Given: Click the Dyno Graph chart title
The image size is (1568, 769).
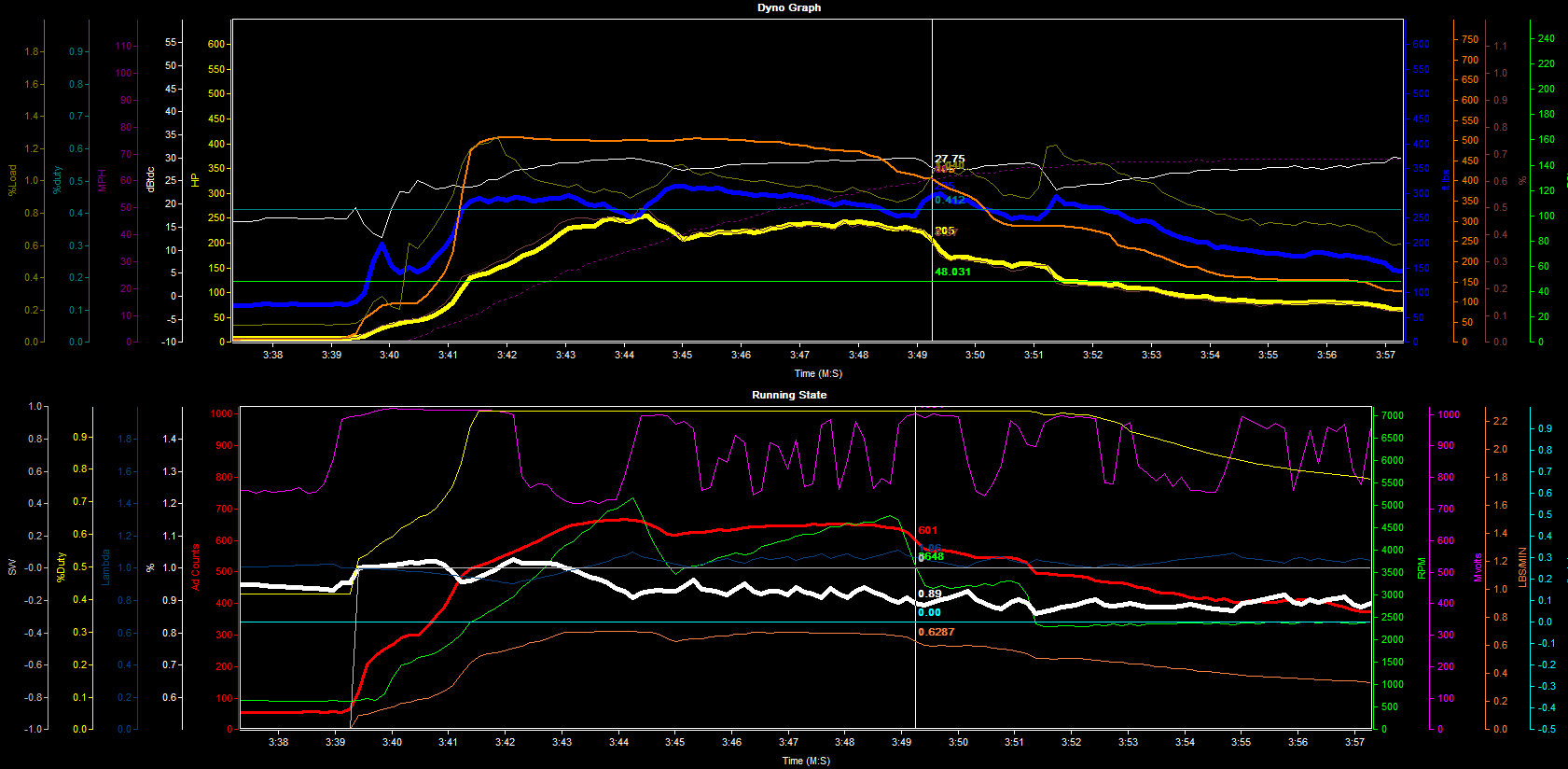Looking at the screenshot, I should click(x=789, y=7).
